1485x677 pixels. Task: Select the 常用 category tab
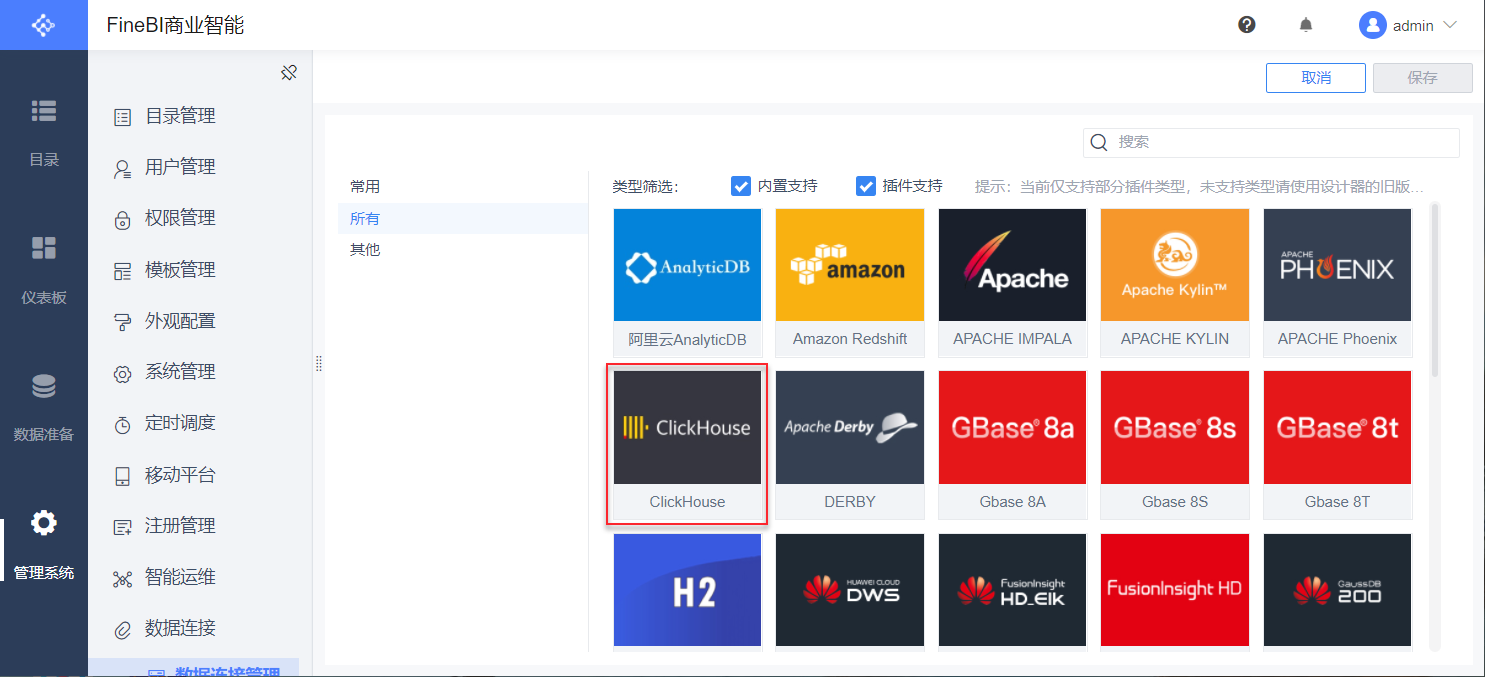462,187
